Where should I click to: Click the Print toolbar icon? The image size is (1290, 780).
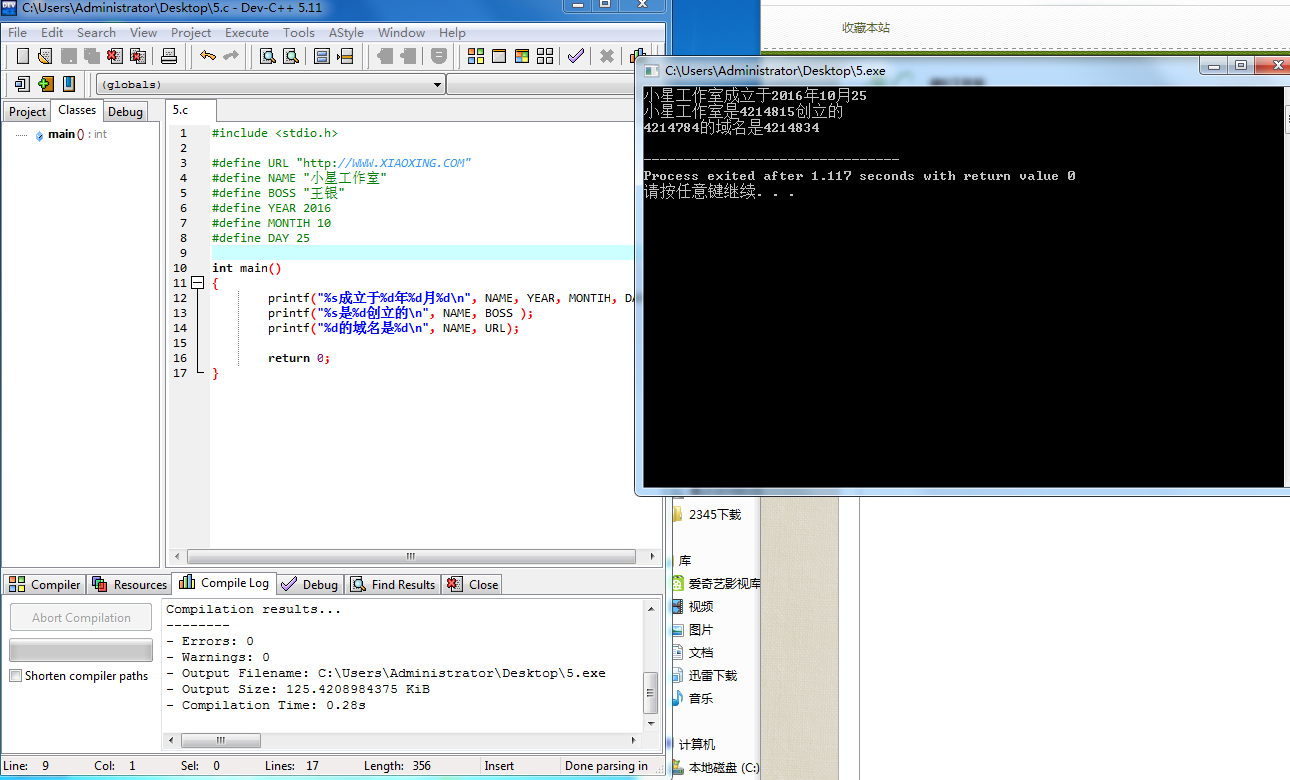click(169, 56)
